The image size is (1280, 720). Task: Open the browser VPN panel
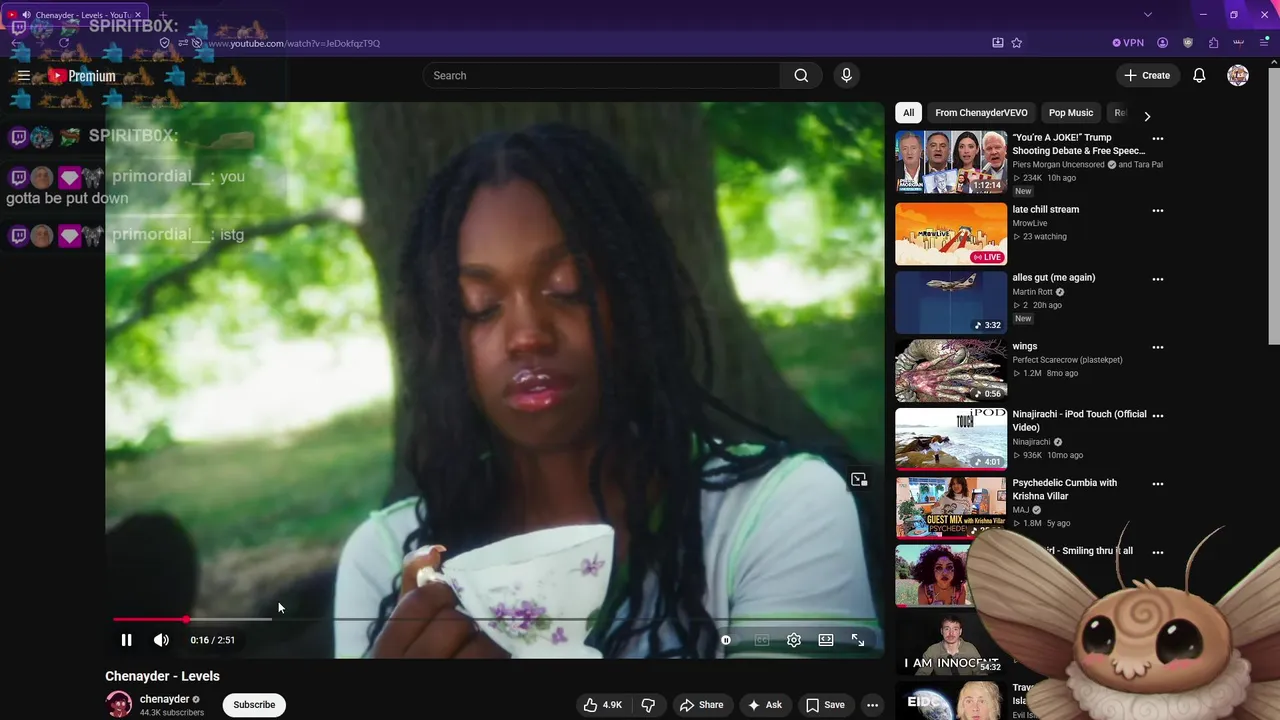[x=1128, y=43]
